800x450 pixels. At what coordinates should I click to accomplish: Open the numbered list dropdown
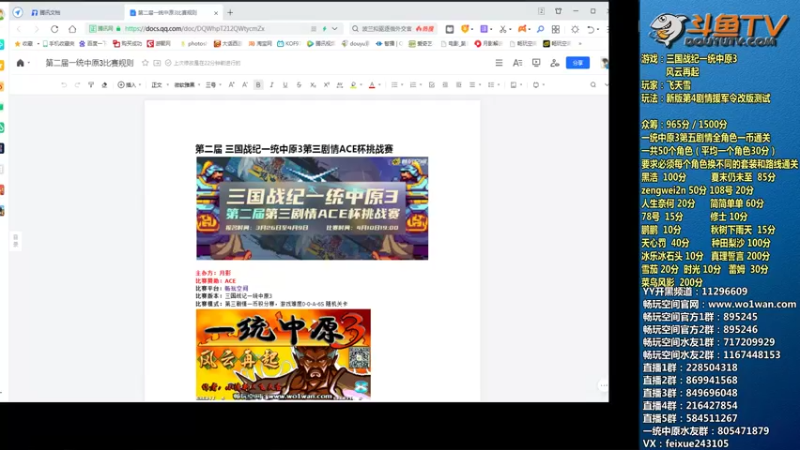point(415,85)
